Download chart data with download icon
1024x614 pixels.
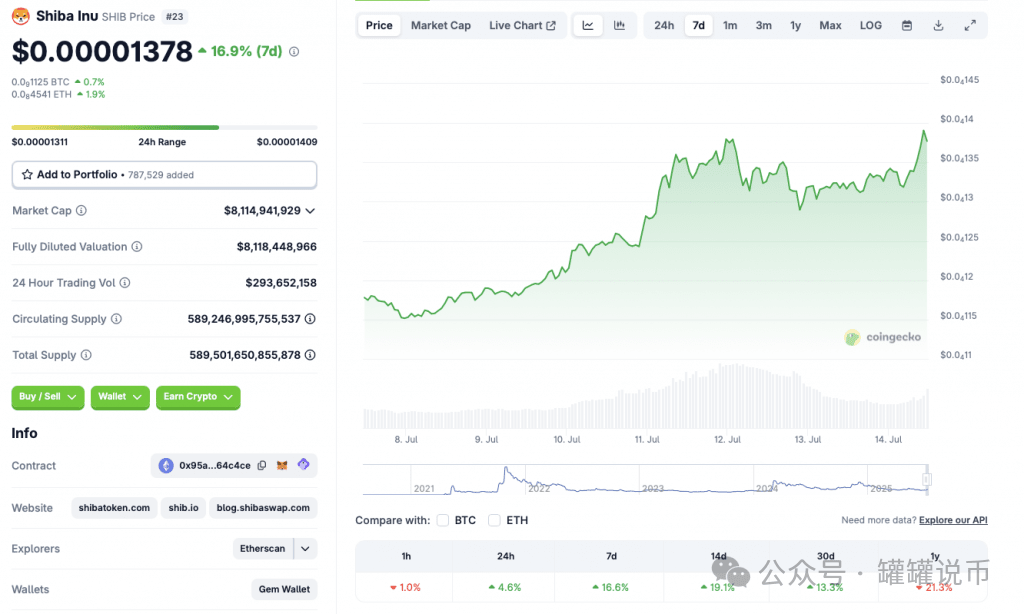pos(938,25)
